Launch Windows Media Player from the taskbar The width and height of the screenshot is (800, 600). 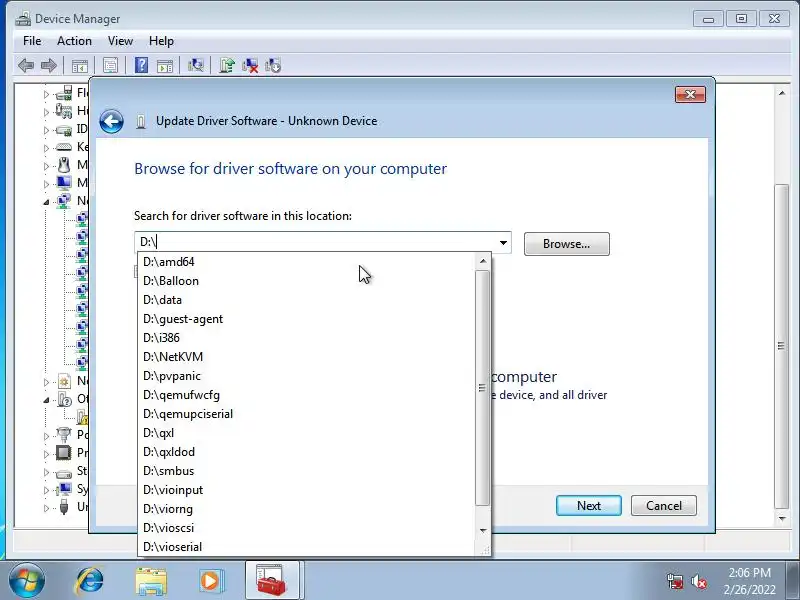210,581
